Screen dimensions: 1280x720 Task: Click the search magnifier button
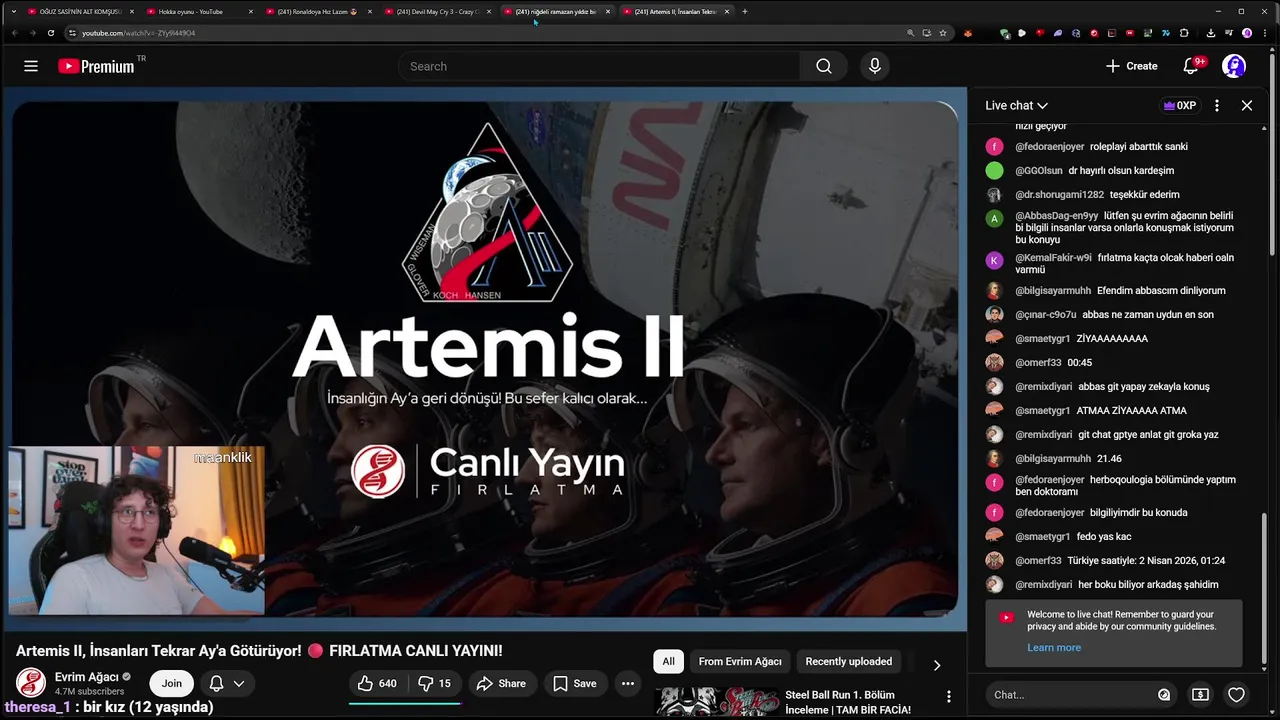pos(823,66)
